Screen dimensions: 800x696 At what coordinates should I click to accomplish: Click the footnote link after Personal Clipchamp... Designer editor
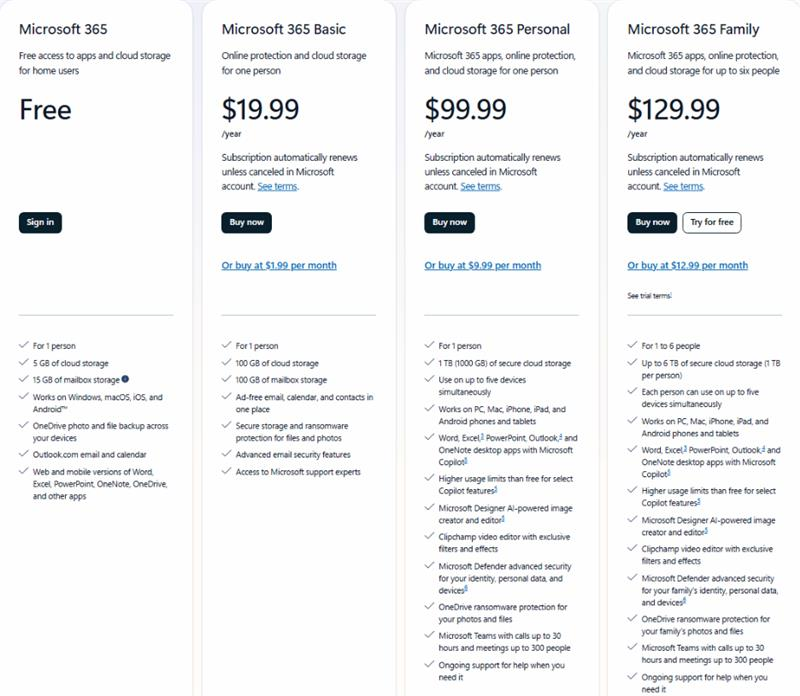[503, 519]
